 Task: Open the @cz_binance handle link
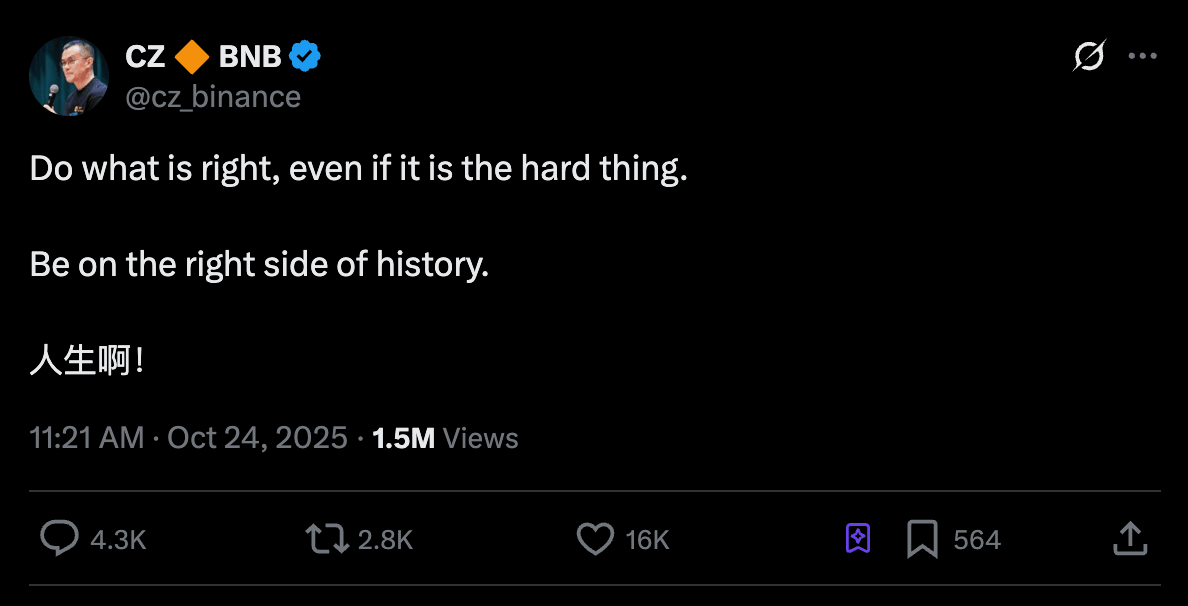coord(213,96)
